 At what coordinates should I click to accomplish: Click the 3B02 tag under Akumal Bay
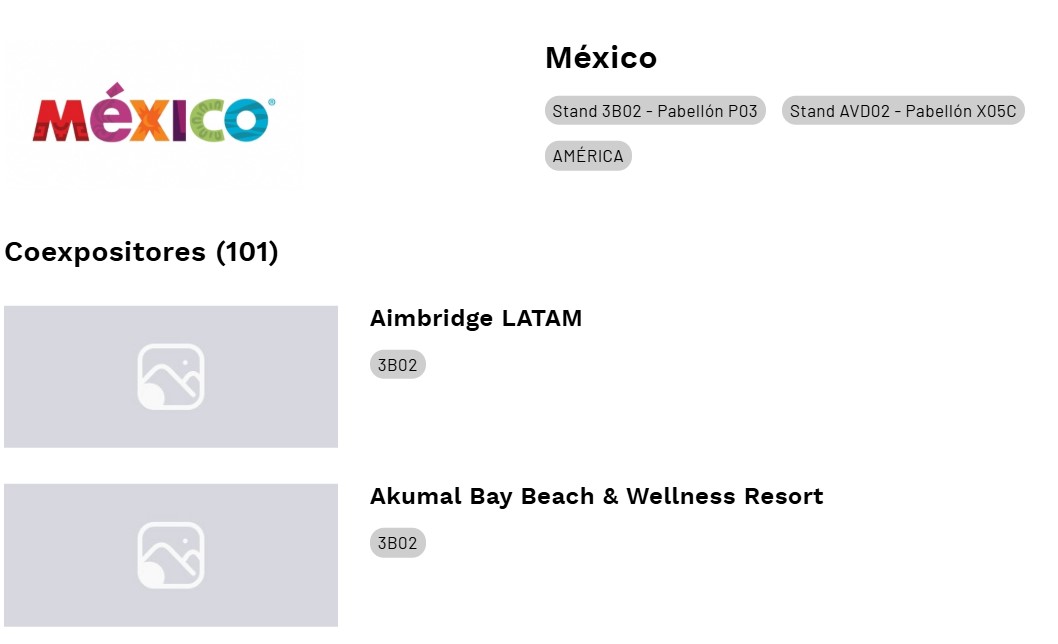point(397,543)
